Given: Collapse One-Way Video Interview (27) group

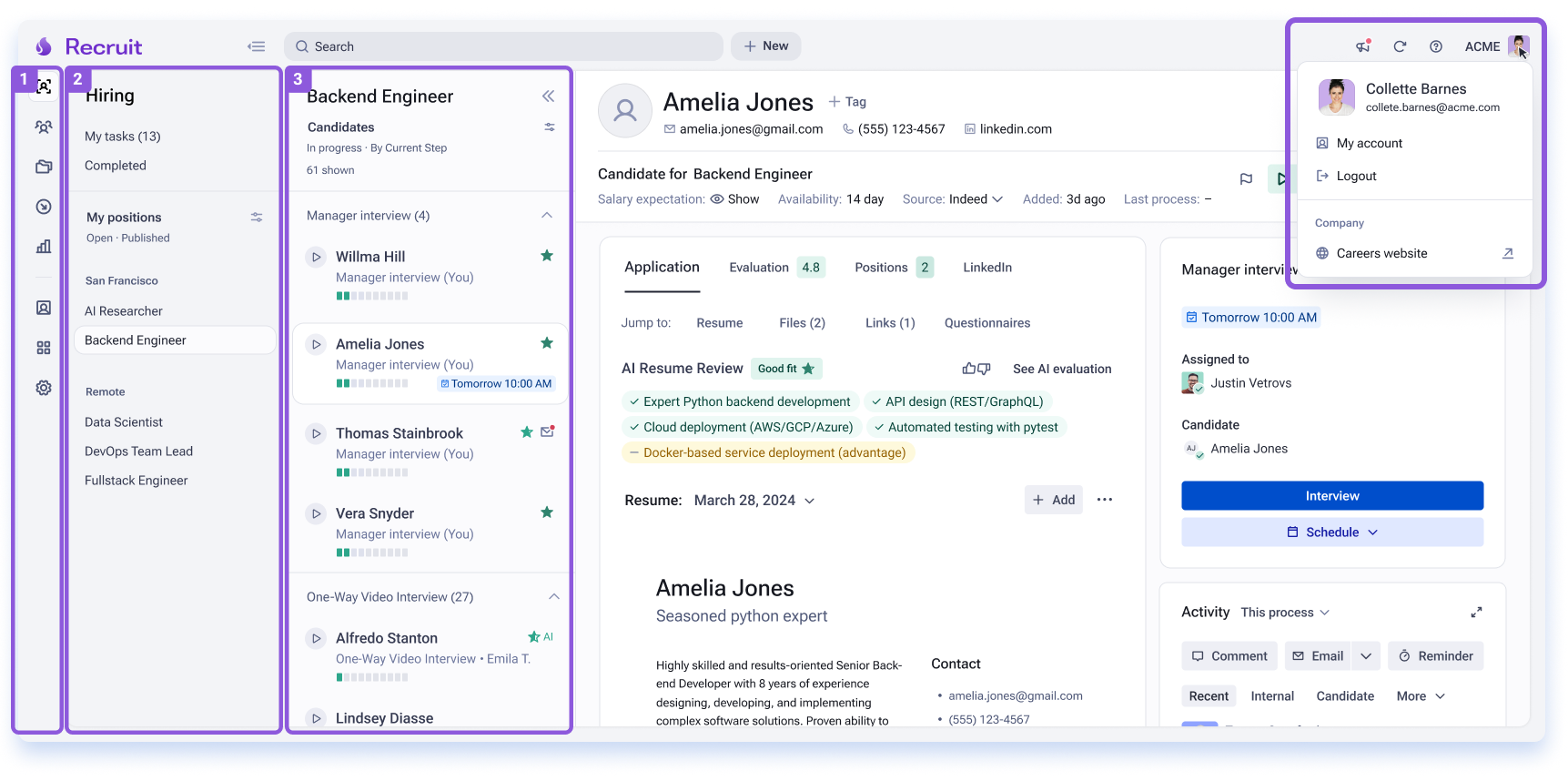Looking at the screenshot, I should coord(553,597).
